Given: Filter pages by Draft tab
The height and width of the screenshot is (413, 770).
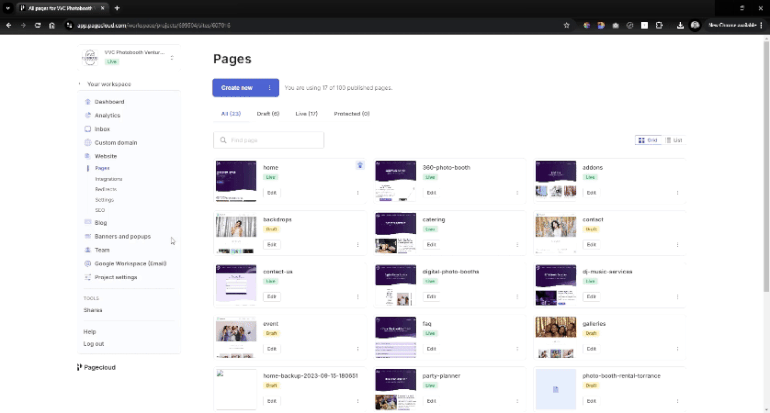Looking at the screenshot, I should [268, 114].
